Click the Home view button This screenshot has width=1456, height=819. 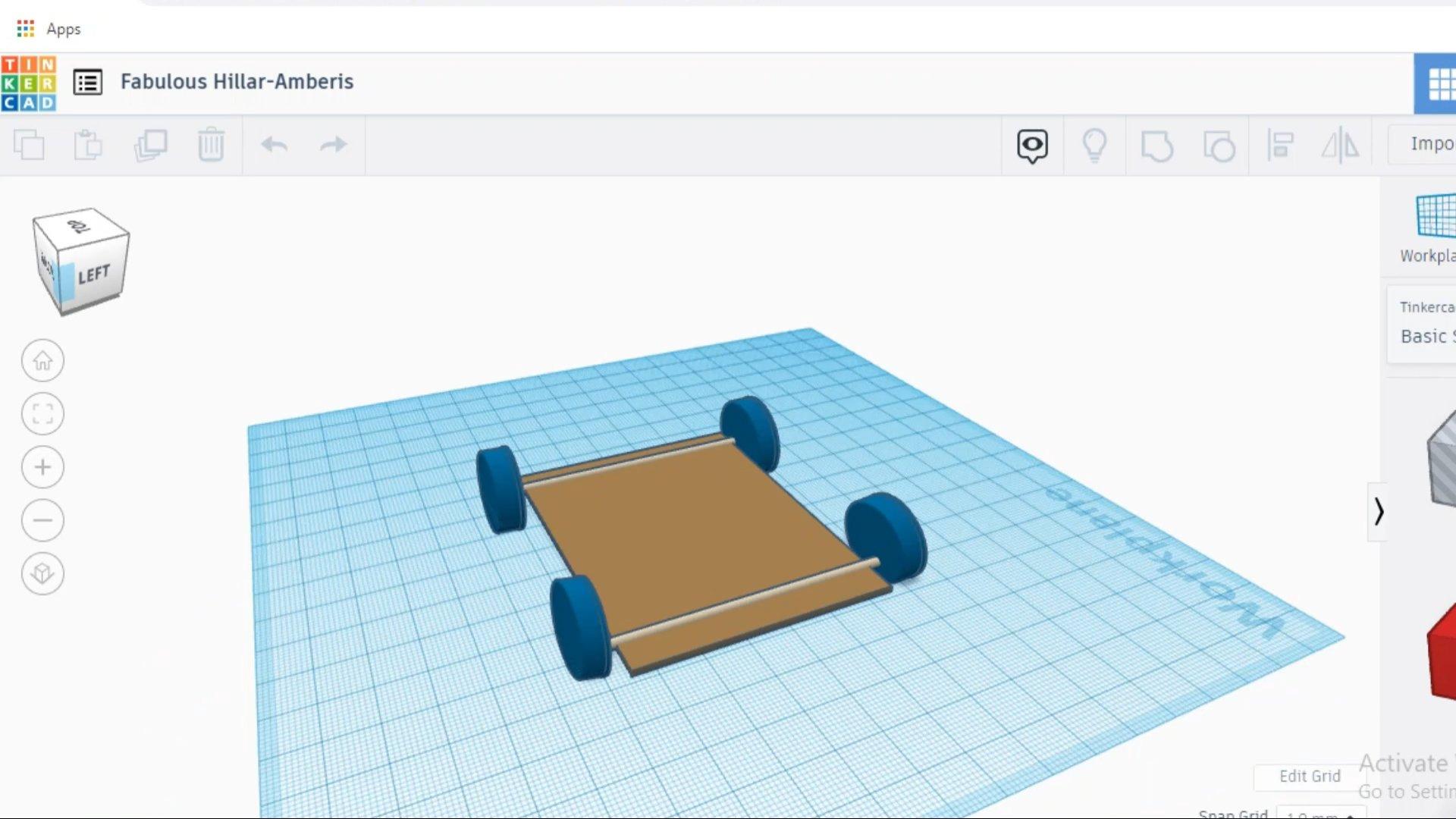point(42,360)
